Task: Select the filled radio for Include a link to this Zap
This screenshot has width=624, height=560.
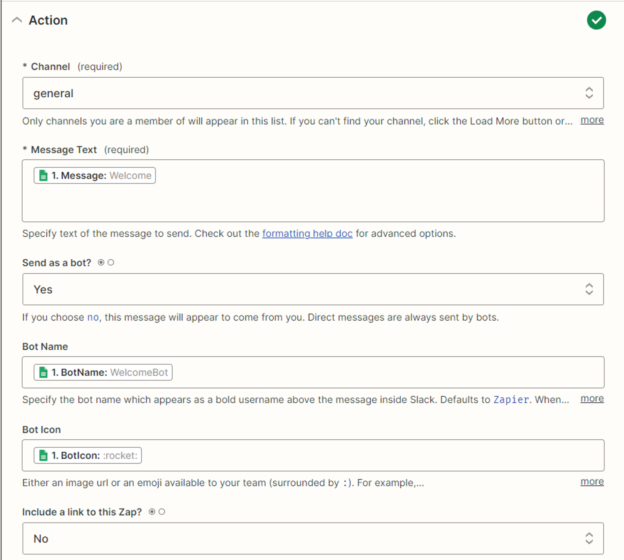Action: 152,511
